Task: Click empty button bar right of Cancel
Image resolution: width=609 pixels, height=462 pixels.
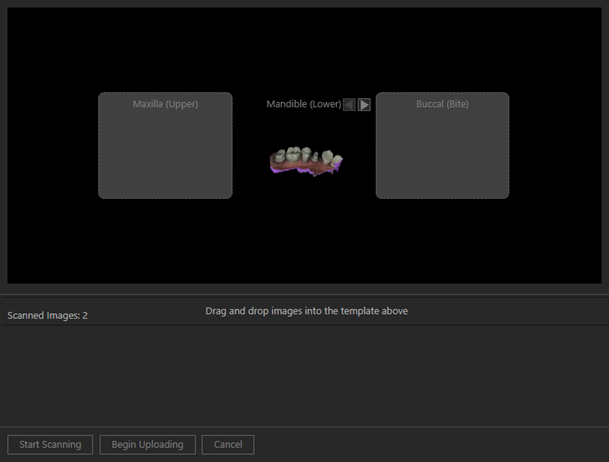Action: (x=430, y=444)
